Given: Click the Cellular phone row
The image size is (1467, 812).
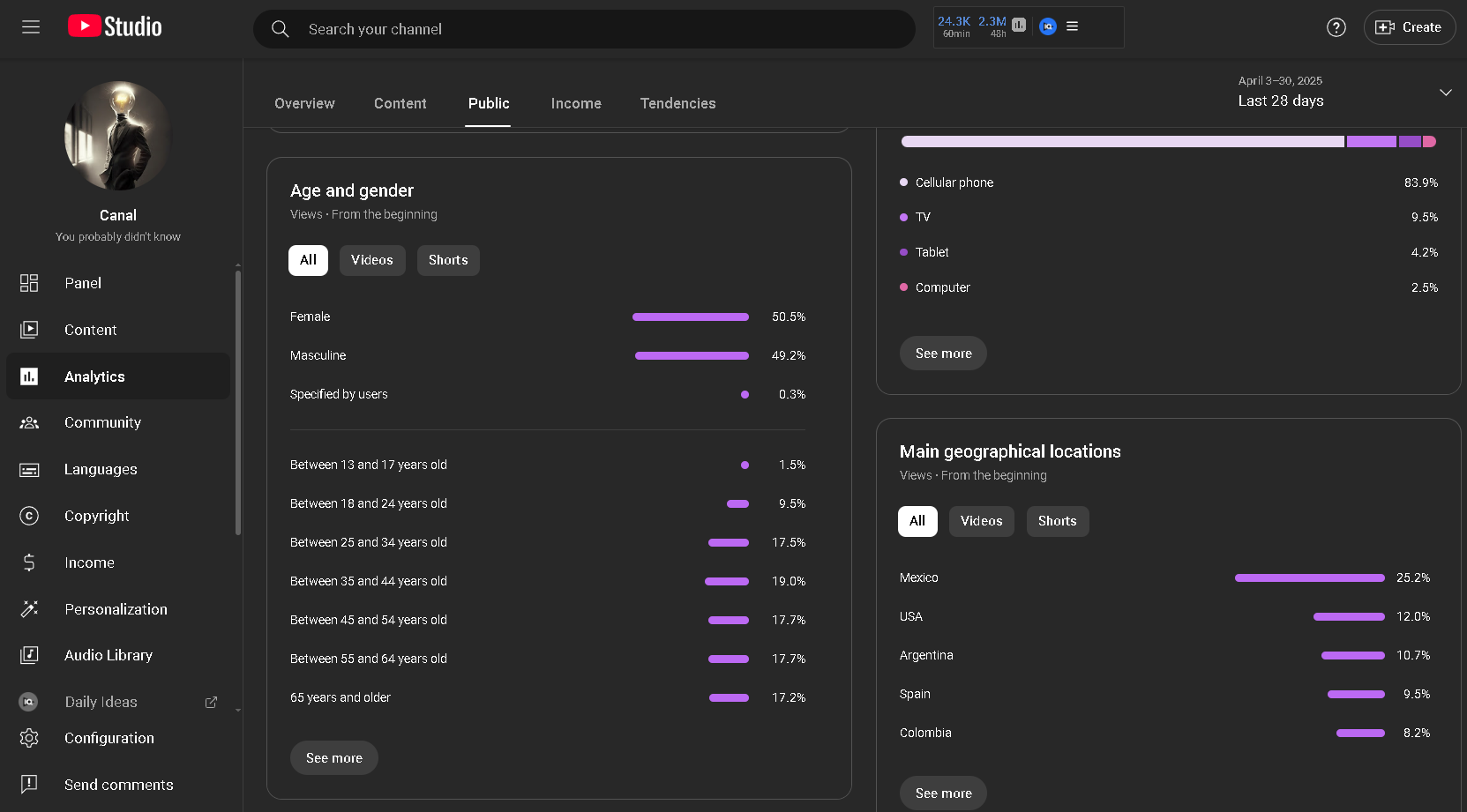Looking at the screenshot, I should (x=1169, y=183).
